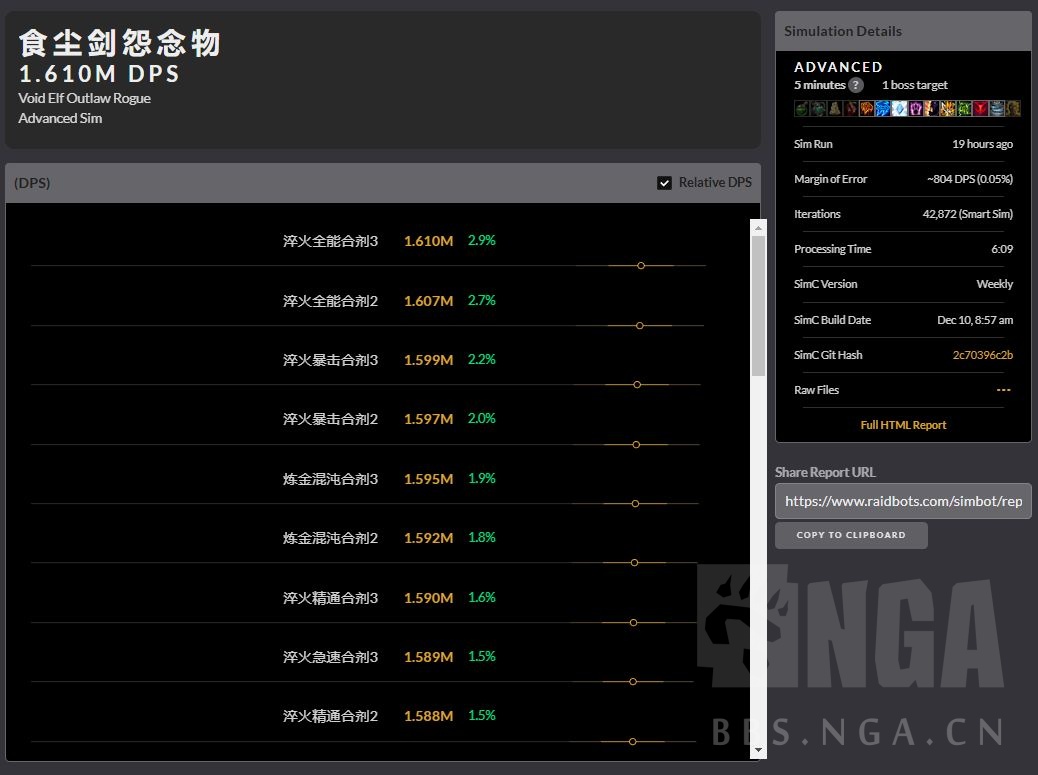This screenshot has height=775, width=1038.
Task: Click the red emblem item icon in the gear row
Action: [x=979, y=109]
